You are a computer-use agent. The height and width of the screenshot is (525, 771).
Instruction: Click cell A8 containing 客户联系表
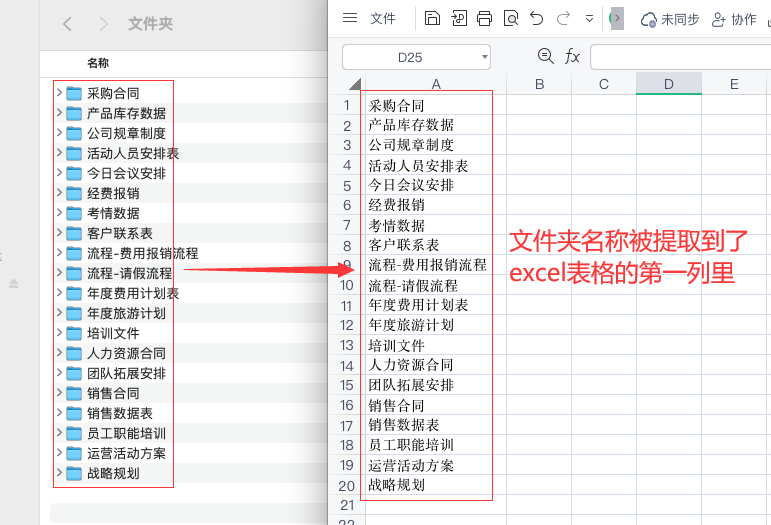click(x=436, y=245)
